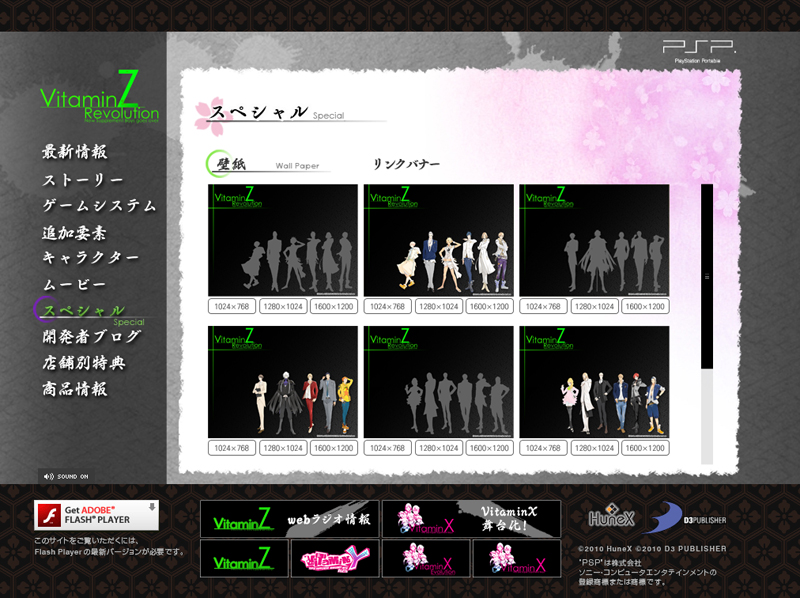This screenshot has height=598, width=800.
Task: Open the pink VitaminY banner
Action: tap(335, 559)
